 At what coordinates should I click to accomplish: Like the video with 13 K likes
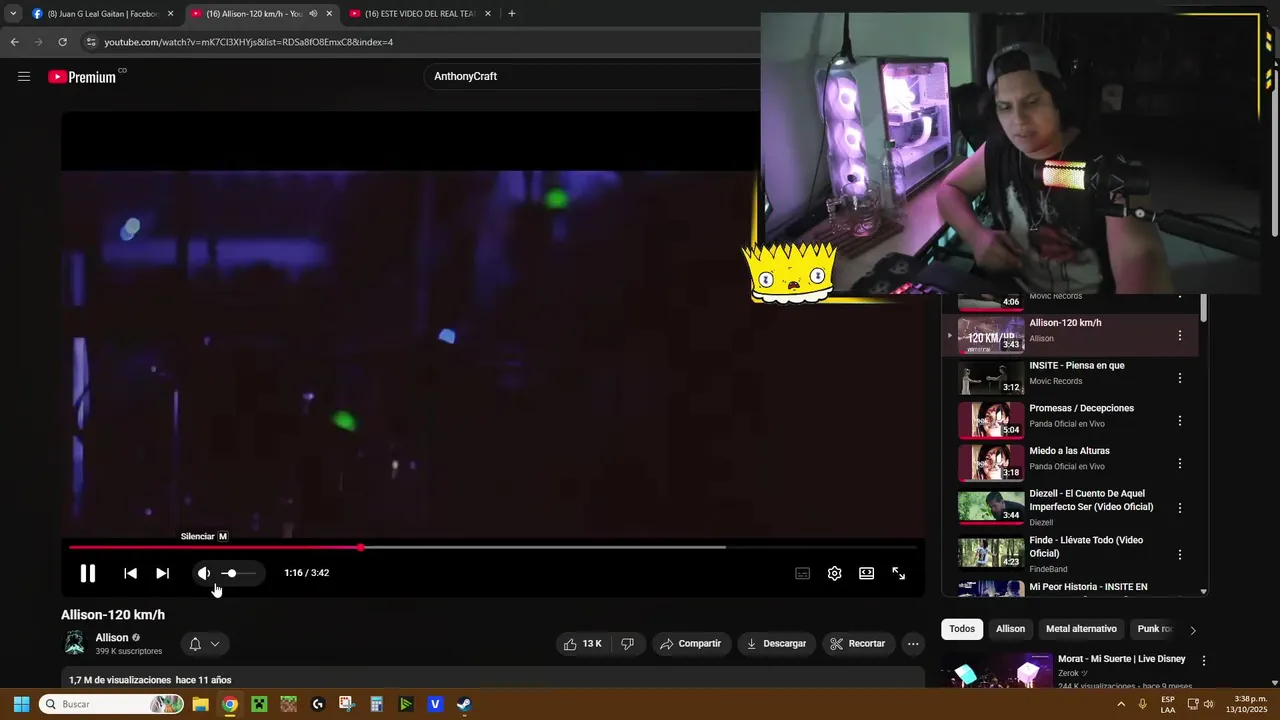[583, 644]
